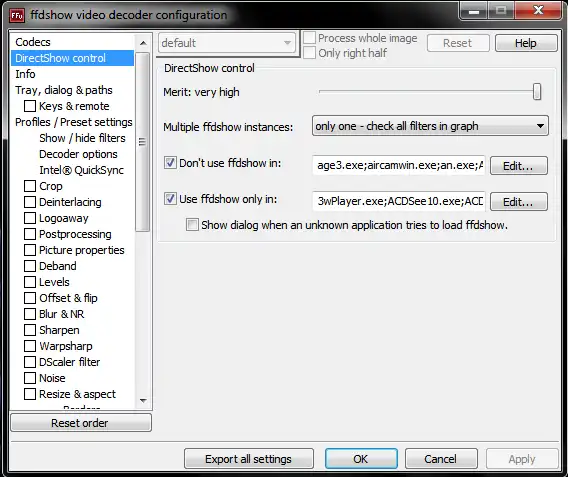Viewport: 568px width, 477px height.
Task: Enable the Logoaway filter checkbox
Action: [x=30, y=218]
